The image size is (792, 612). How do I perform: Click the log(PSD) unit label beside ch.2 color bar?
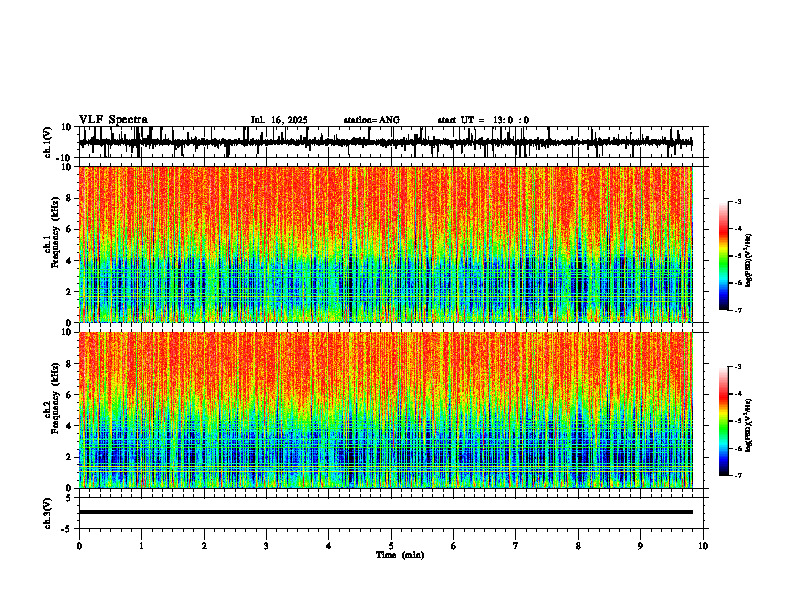pos(749,425)
